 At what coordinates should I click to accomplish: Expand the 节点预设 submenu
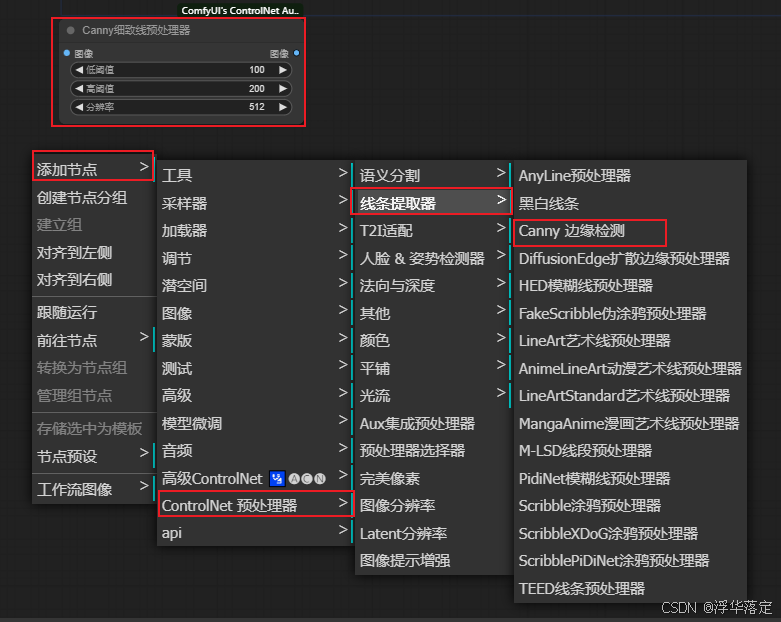pyautogui.click(x=93, y=456)
